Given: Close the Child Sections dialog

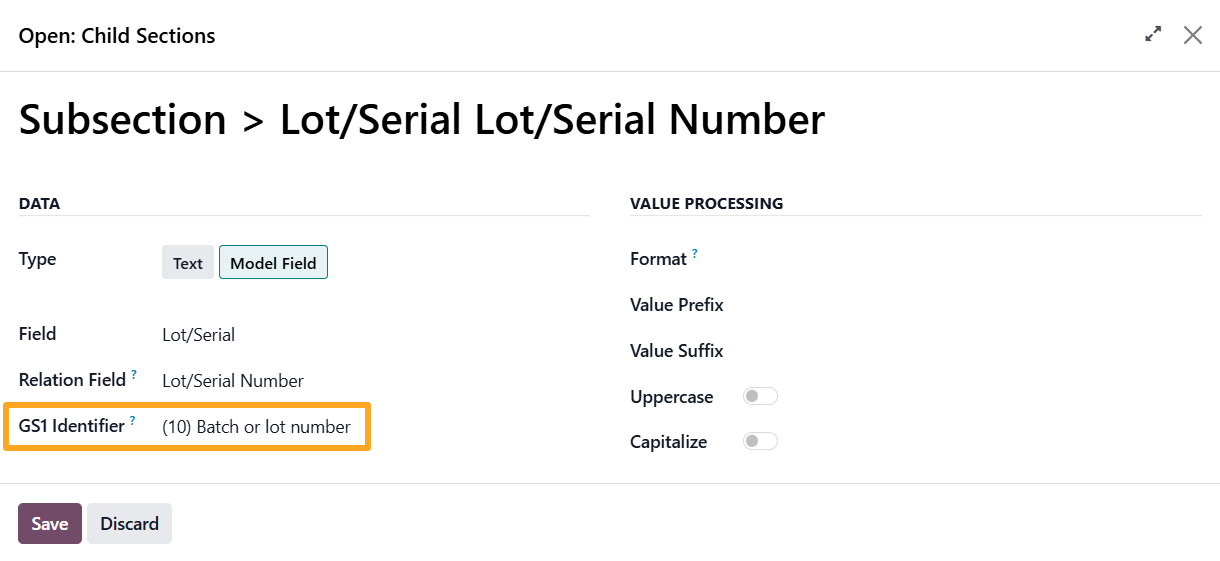Looking at the screenshot, I should [1192, 35].
